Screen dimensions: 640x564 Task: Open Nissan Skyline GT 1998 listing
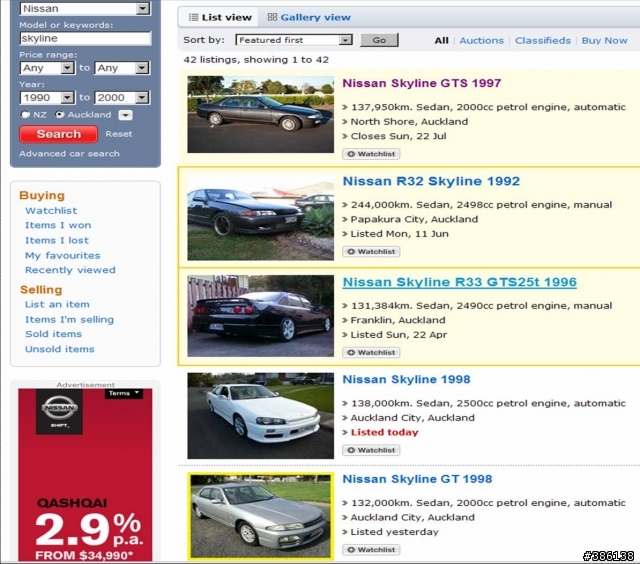click(x=417, y=479)
